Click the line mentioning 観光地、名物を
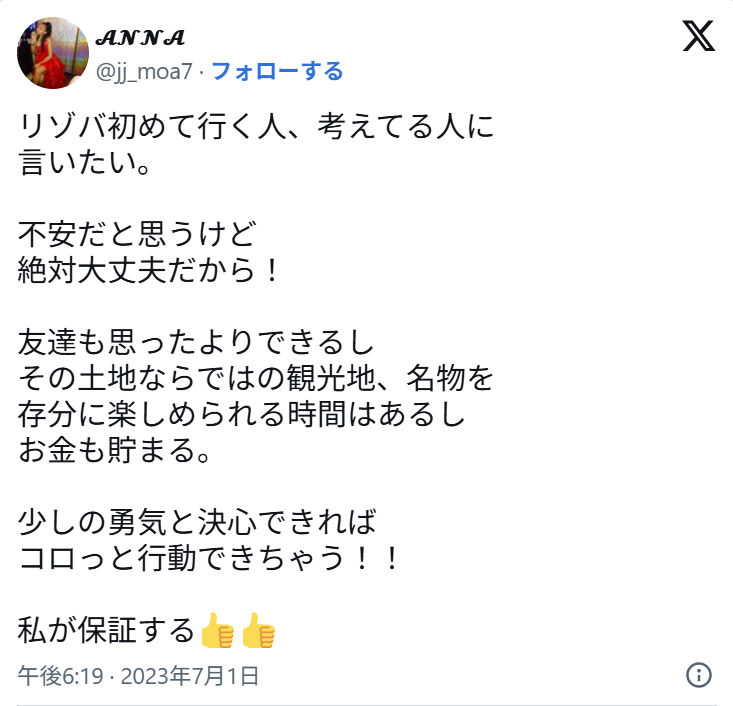 tap(256, 380)
